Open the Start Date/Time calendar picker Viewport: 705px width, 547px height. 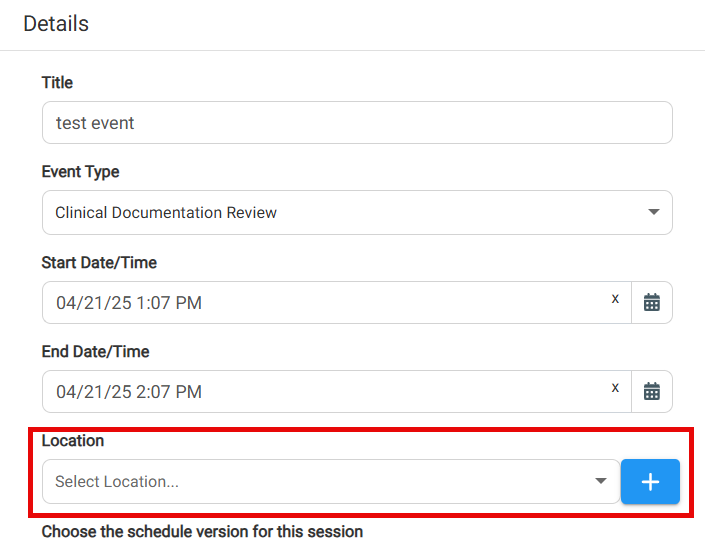[651, 302]
